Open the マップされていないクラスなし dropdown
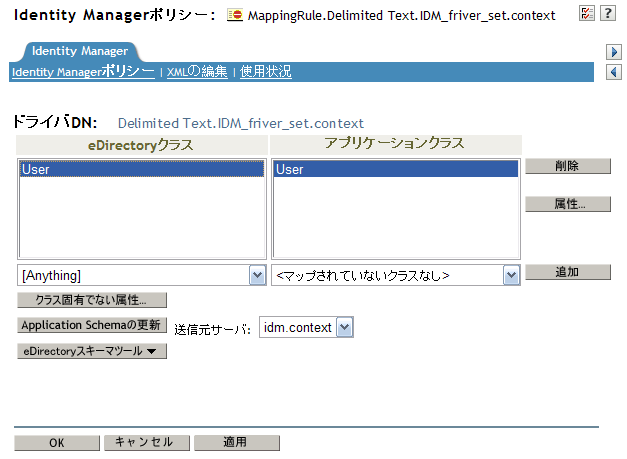 (395, 275)
